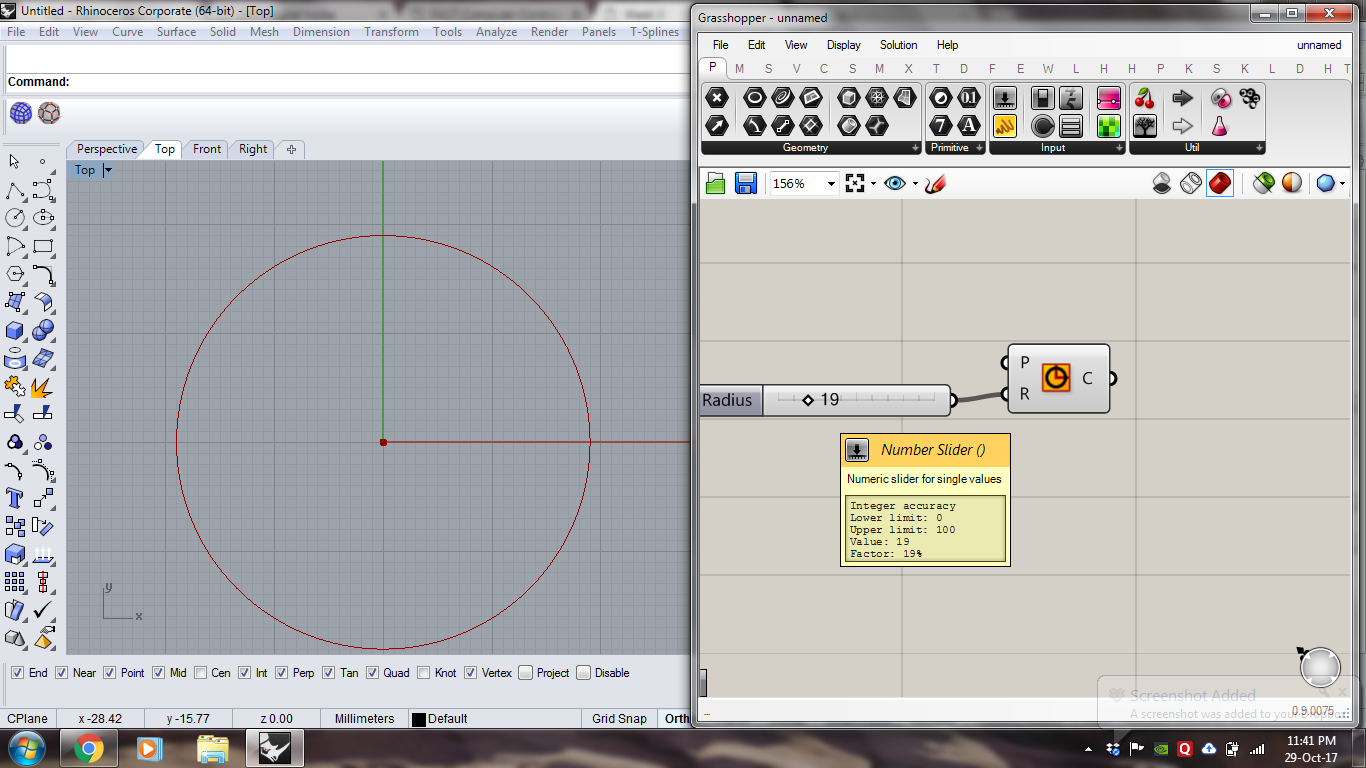Viewport: 1366px width, 768px height.
Task: Click the Millimeters units status cell
Action: tap(364, 718)
